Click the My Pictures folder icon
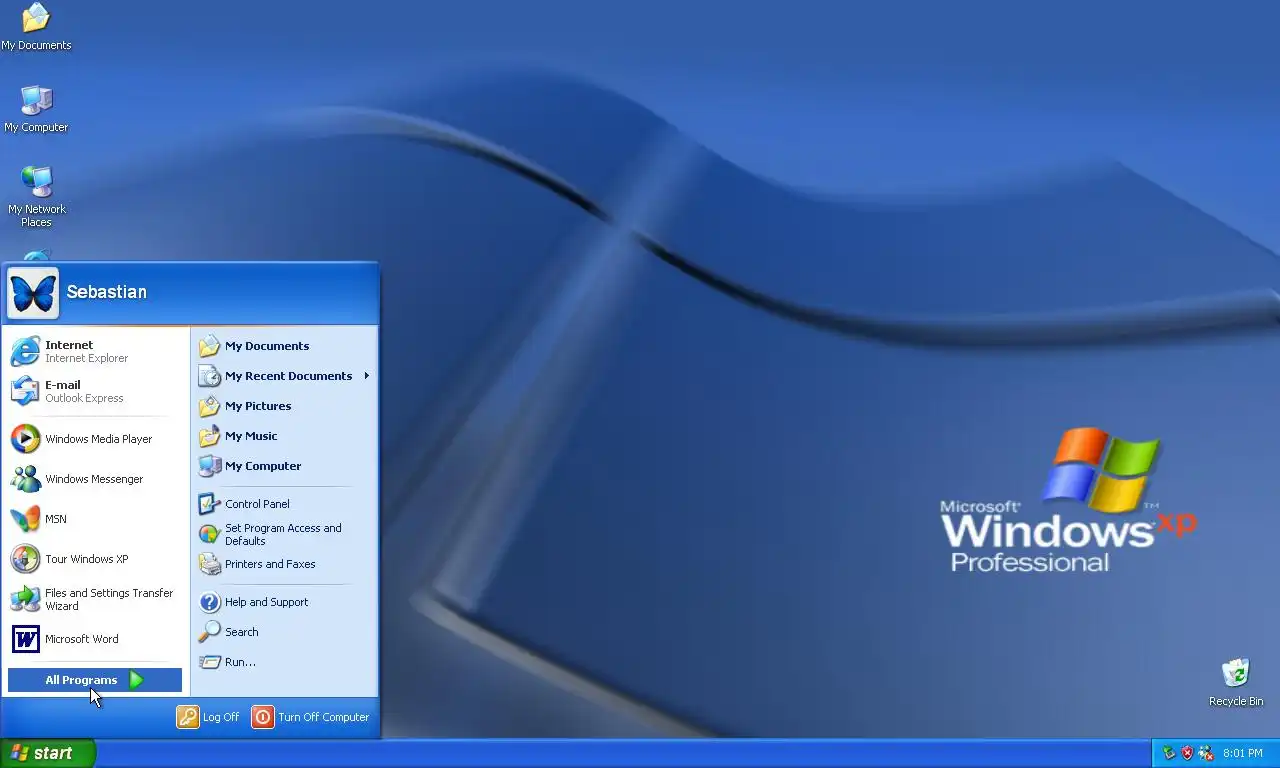The image size is (1280, 768). [x=209, y=406]
